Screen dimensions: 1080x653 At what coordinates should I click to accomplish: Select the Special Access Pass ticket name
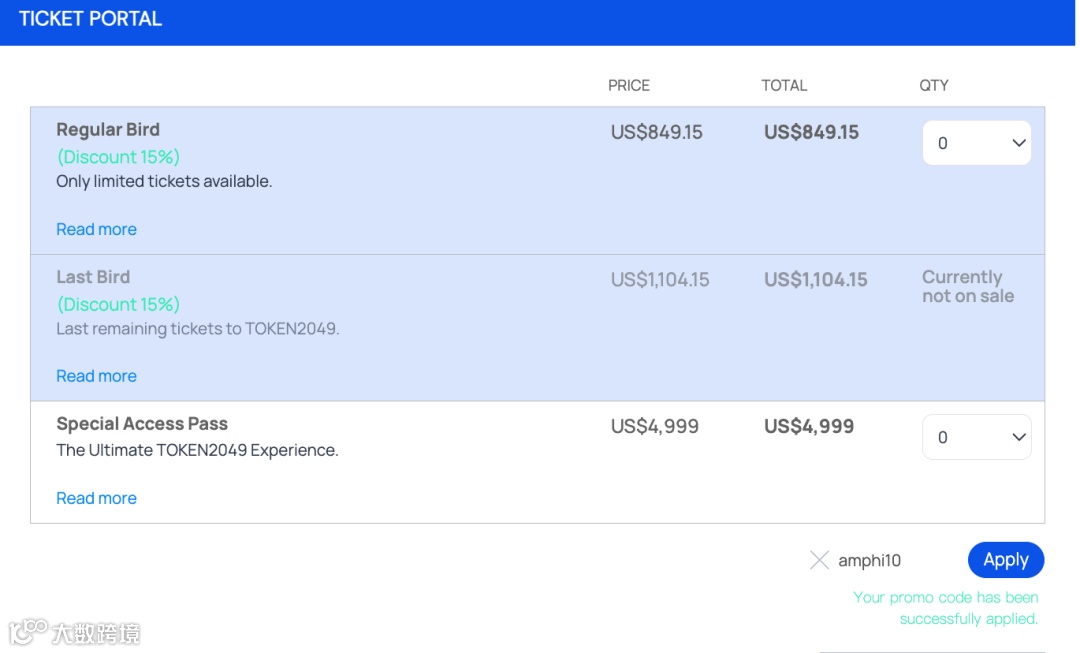click(142, 424)
